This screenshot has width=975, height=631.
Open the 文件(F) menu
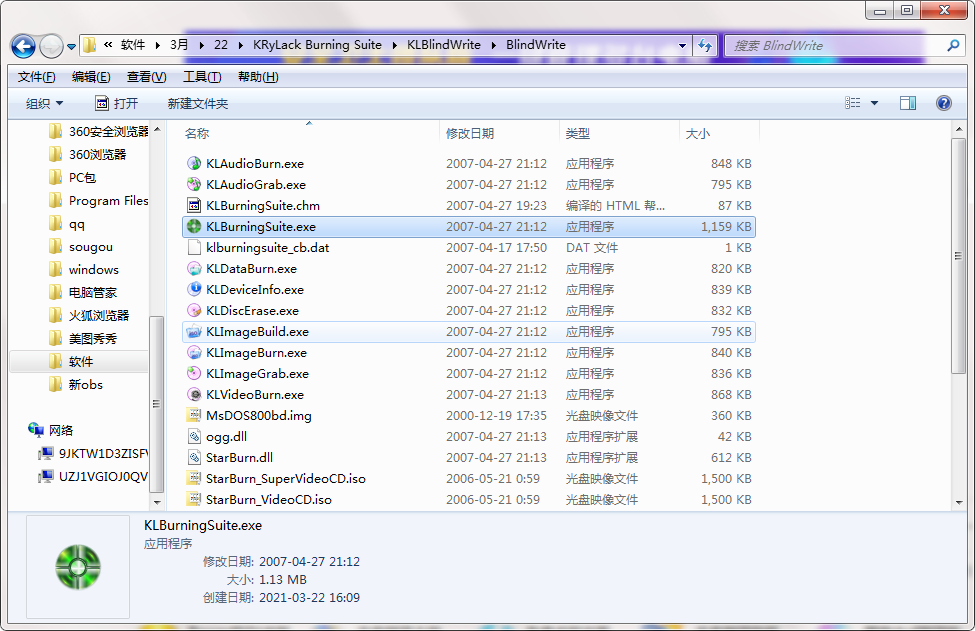pos(37,76)
